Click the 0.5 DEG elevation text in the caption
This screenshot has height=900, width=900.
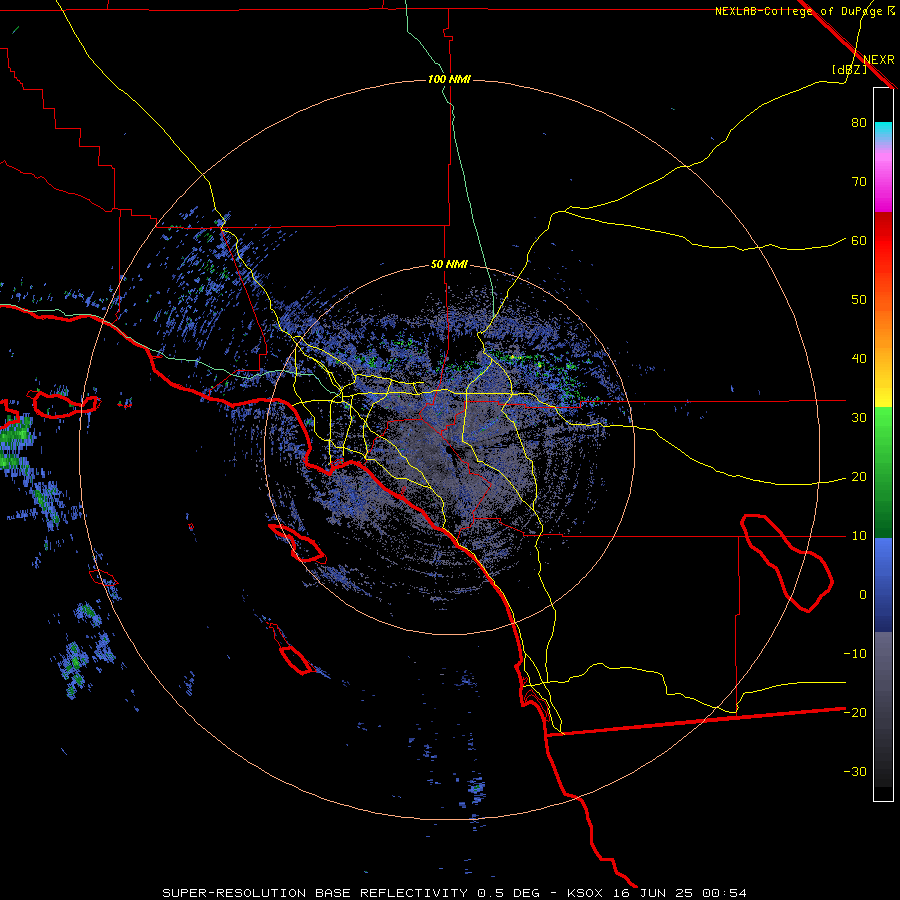(x=509, y=893)
